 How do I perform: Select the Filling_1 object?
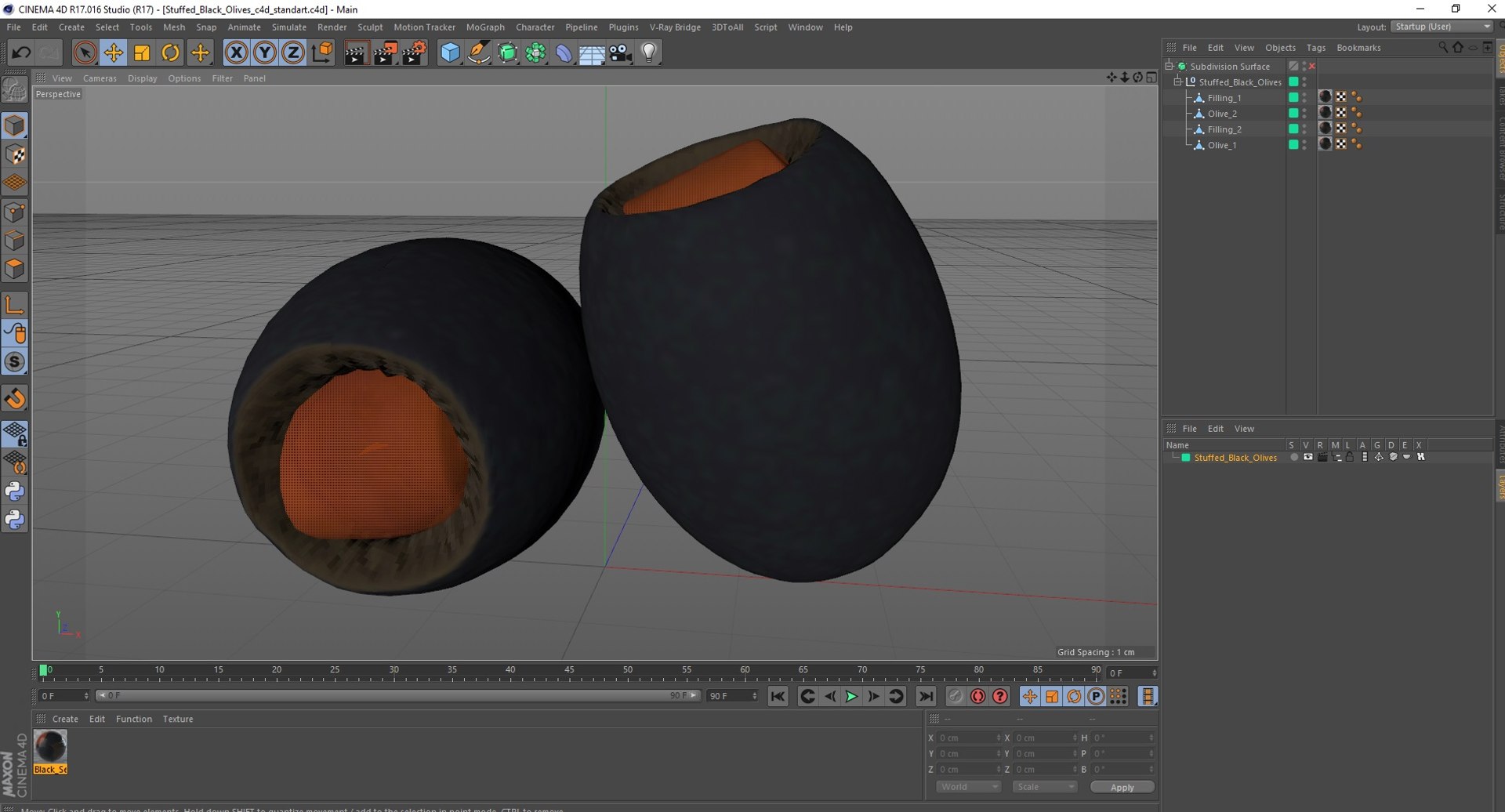(x=1224, y=98)
